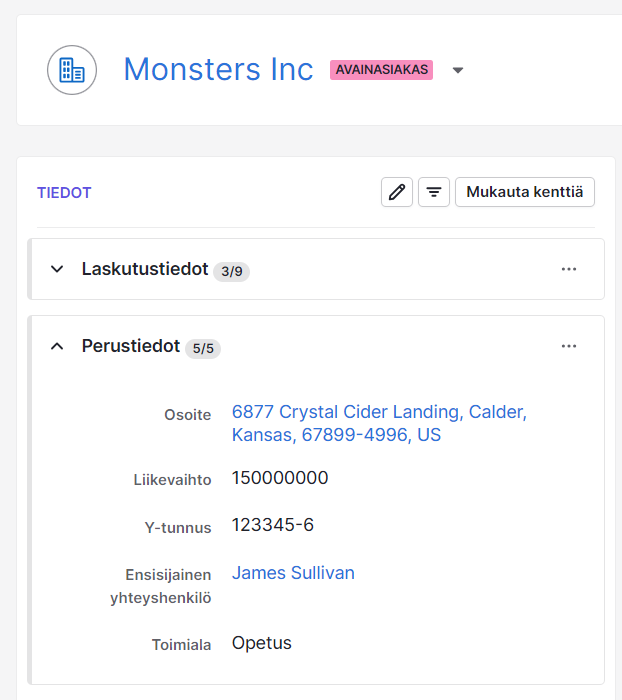Open the Crystal Cider Landing address link
This screenshot has width=622, height=700.
tap(379, 424)
